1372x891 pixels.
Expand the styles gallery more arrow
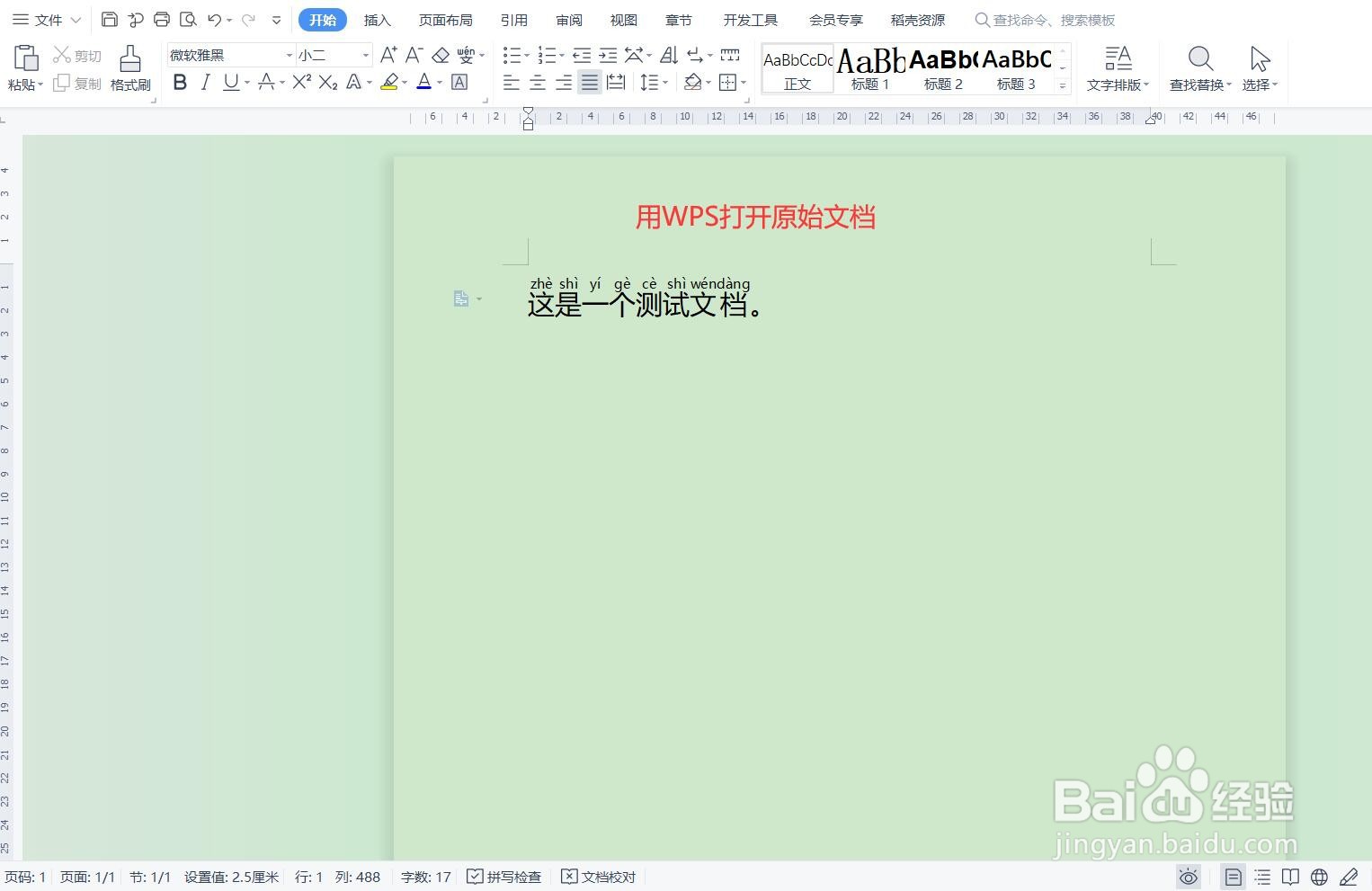coord(1063,86)
